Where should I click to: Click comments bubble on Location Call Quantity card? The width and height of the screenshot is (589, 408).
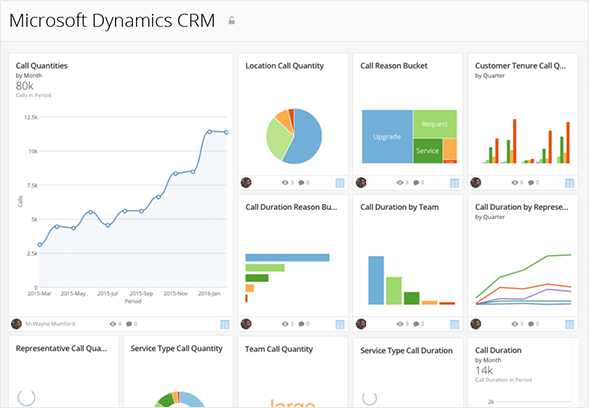[301, 183]
